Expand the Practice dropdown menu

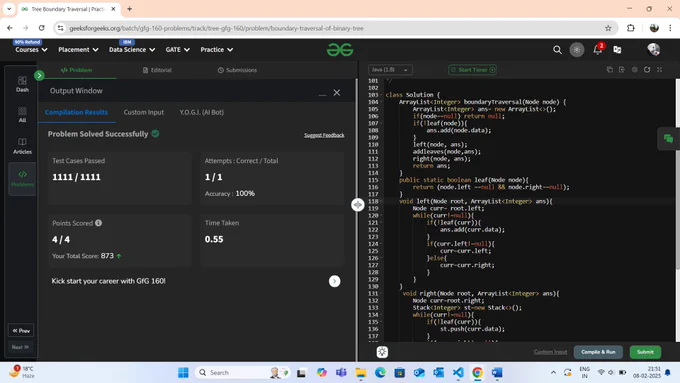click(x=216, y=50)
